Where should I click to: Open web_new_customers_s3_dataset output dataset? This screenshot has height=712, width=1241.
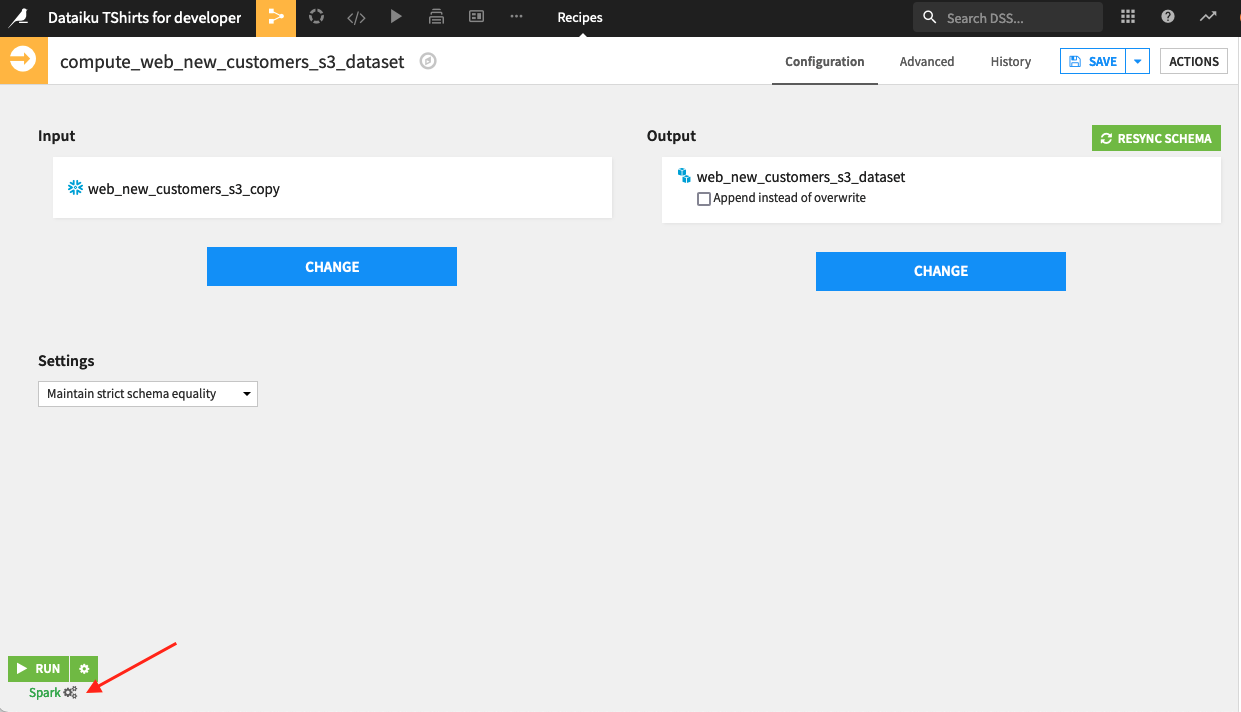[x=801, y=177]
